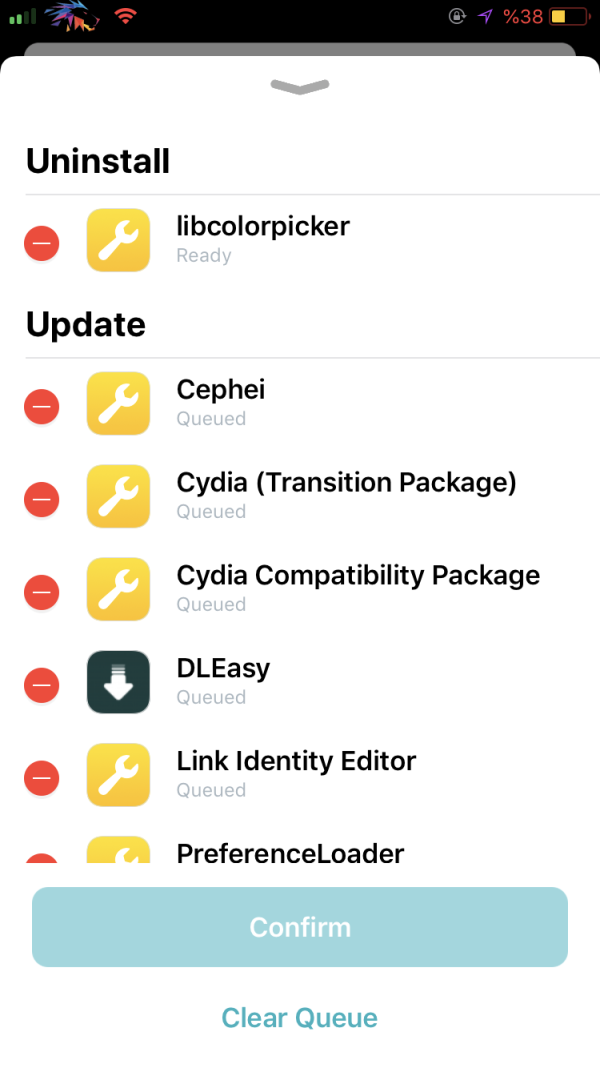Screen dimensions: 600x1068
Task: Remove Cydia Compatibility Package from the queue
Action: 41,592
